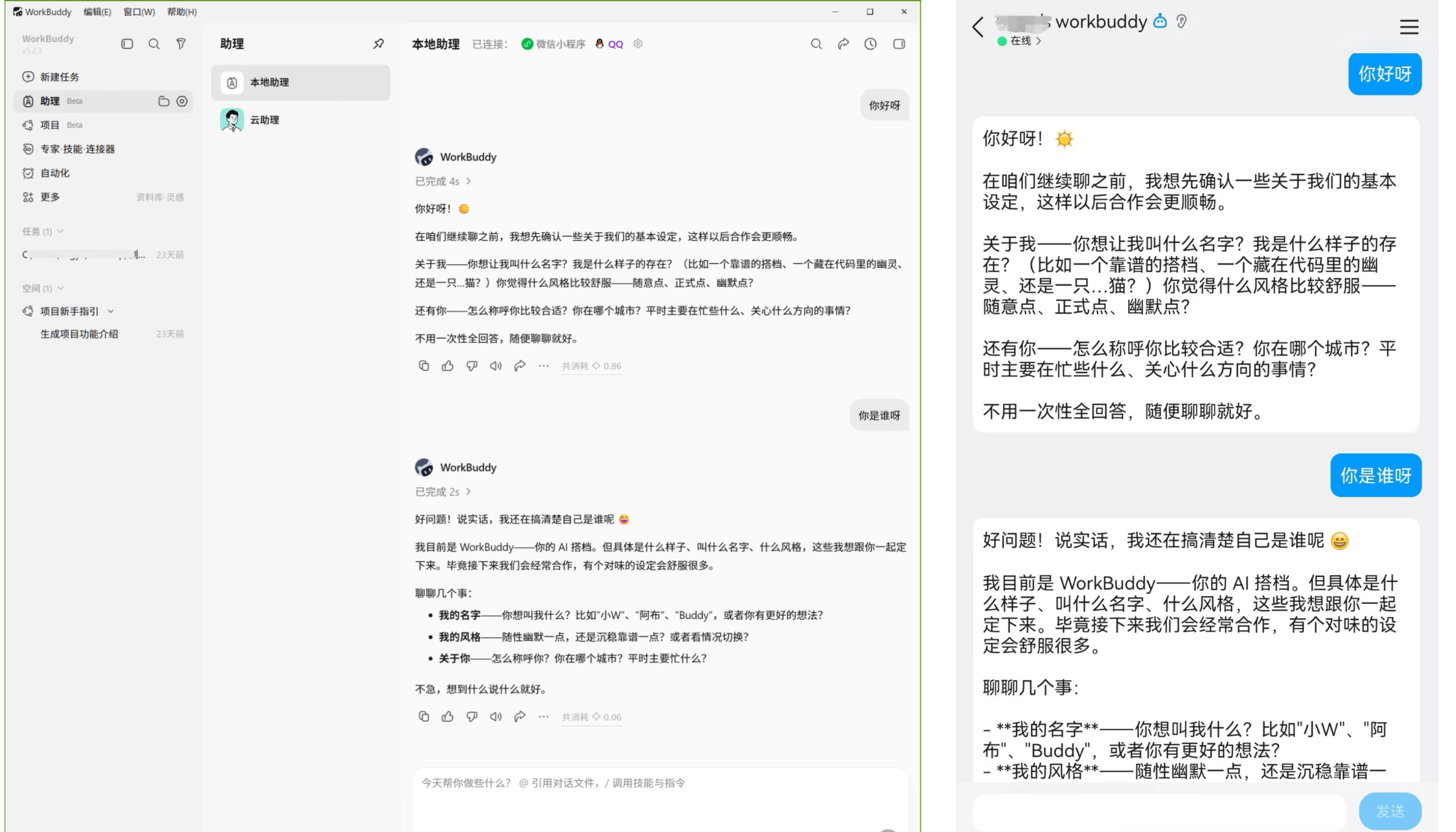Focus the 今天帮你做些什么 input box
The width and height of the screenshot is (1456, 832).
point(660,799)
